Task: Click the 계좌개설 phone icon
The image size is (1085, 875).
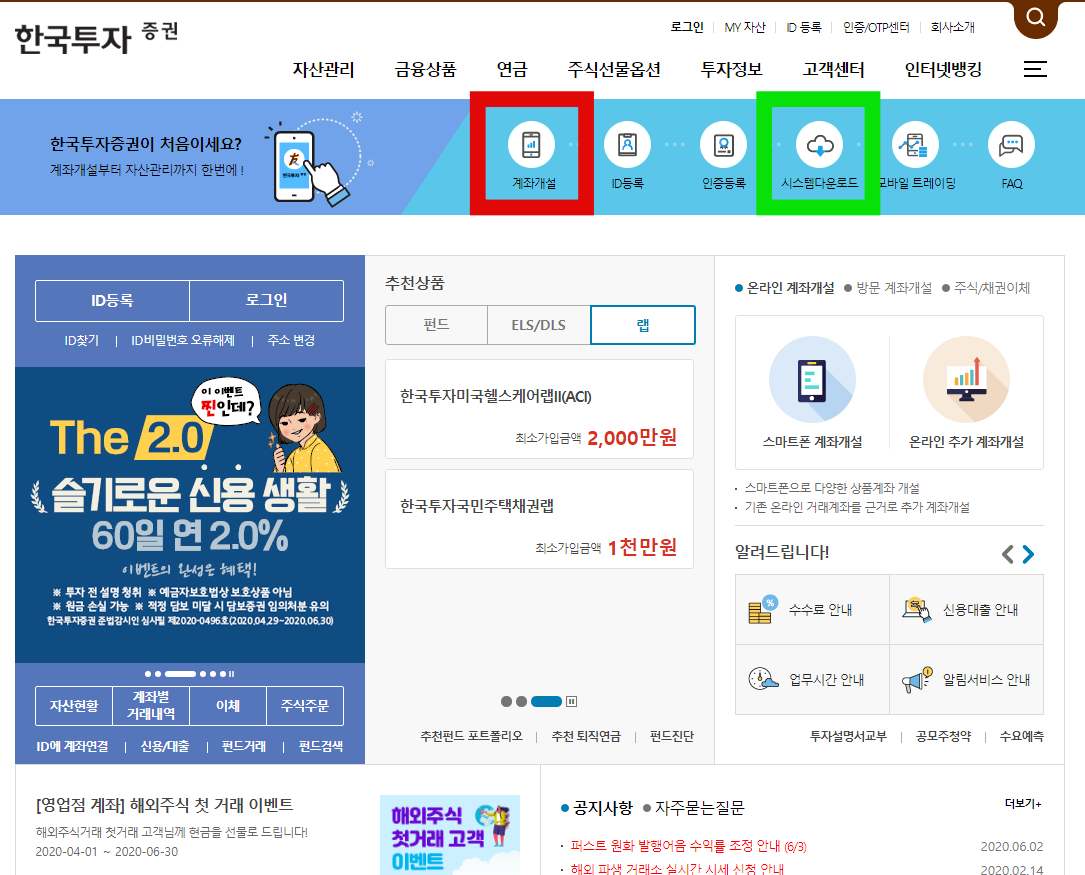Action: click(531, 145)
